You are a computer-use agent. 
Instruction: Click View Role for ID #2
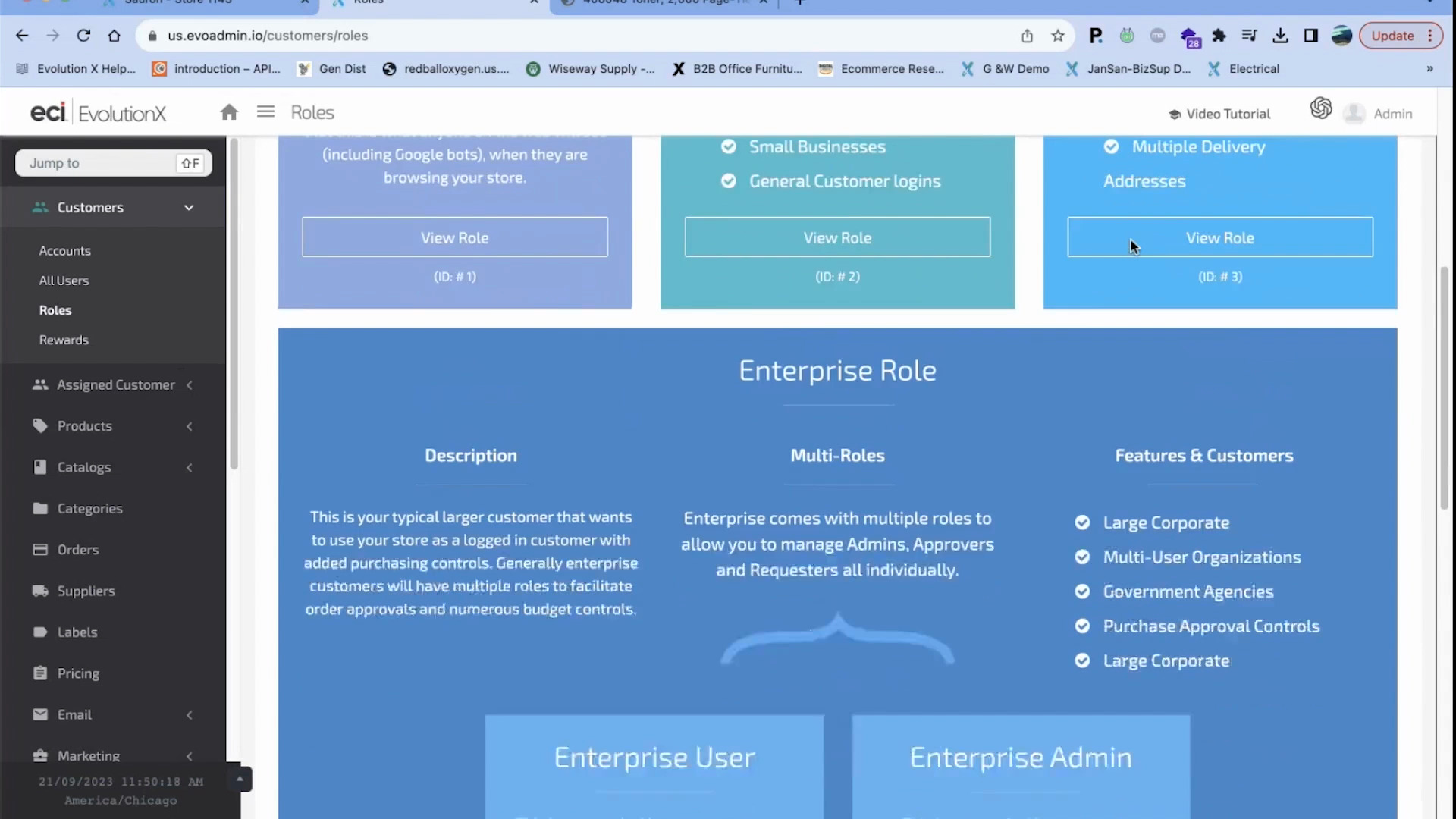837,237
